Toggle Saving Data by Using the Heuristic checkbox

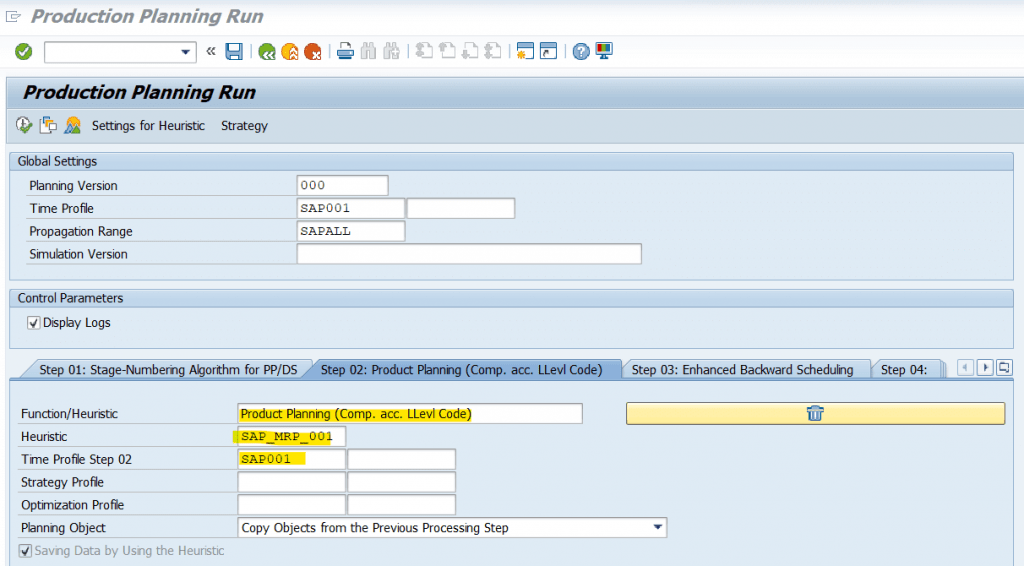[x=25, y=551]
